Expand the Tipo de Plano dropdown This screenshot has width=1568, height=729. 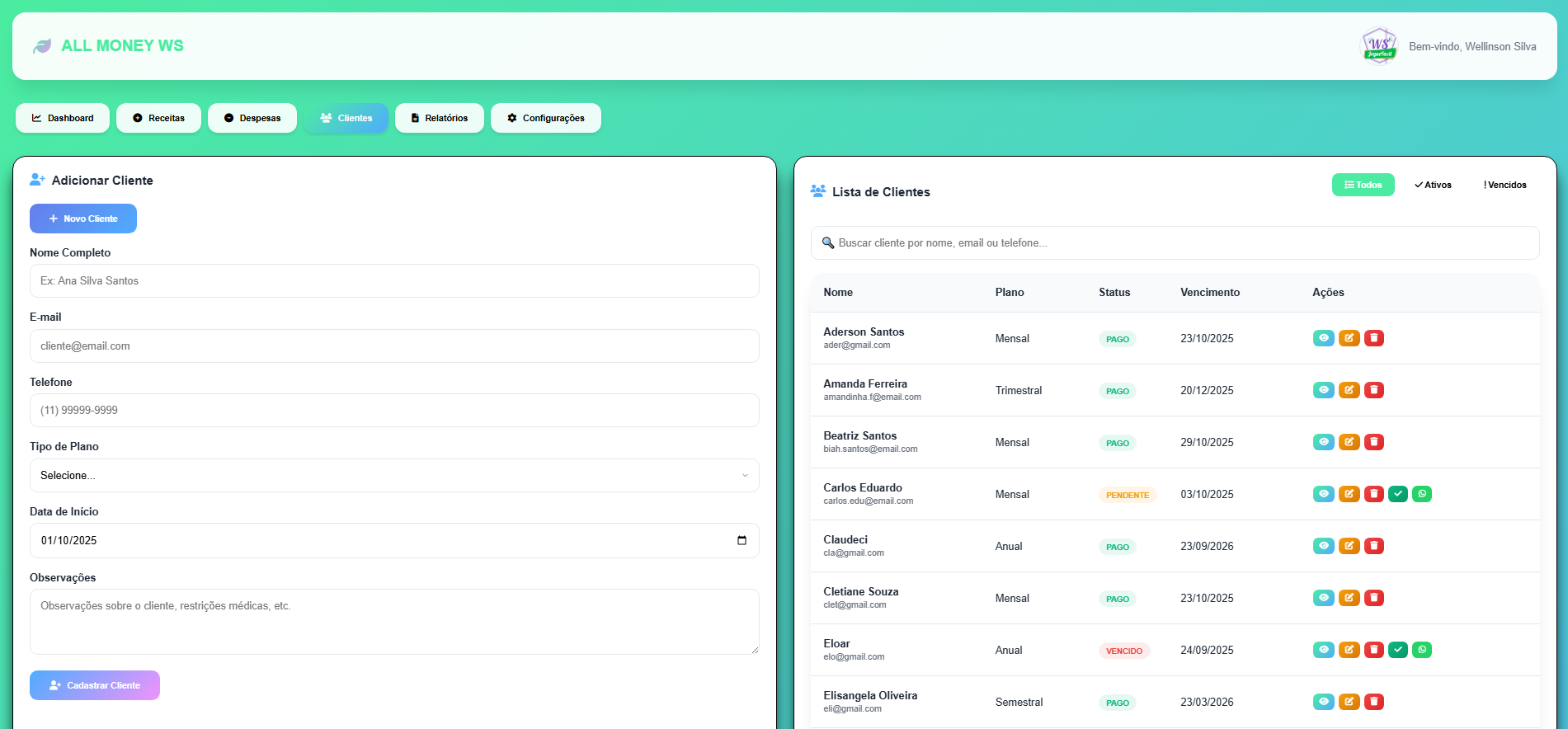[x=393, y=475]
